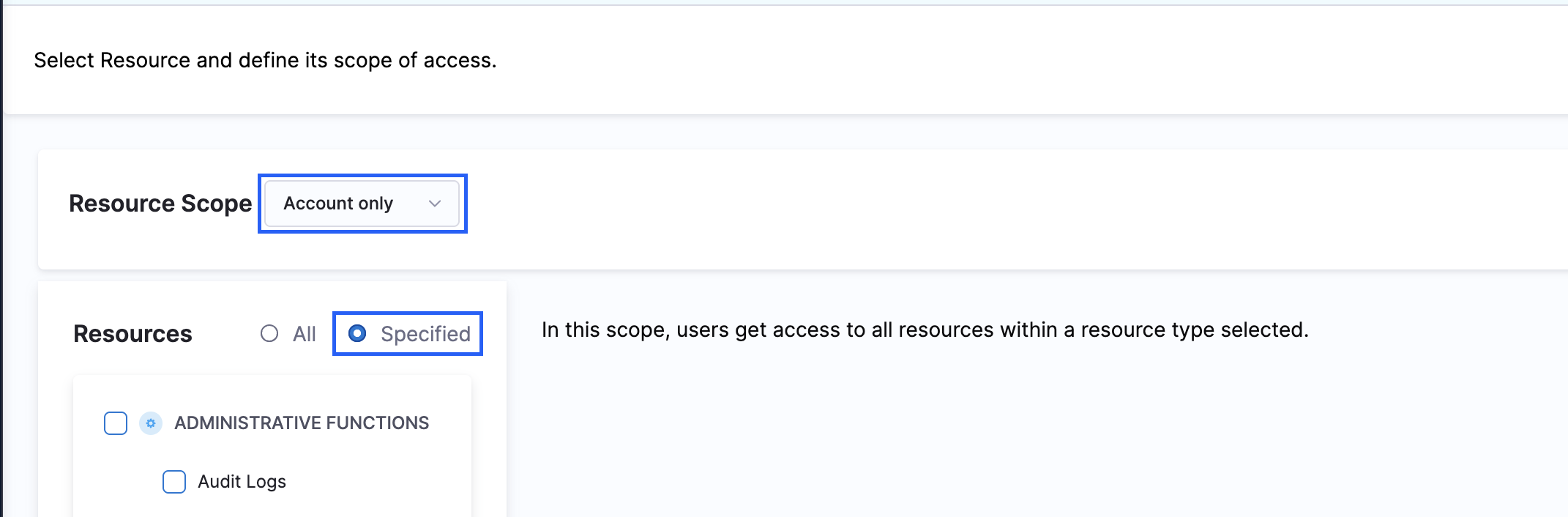This screenshot has width=1568, height=517.
Task: Click the Resources panel heading
Action: pyautogui.click(x=132, y=334)
